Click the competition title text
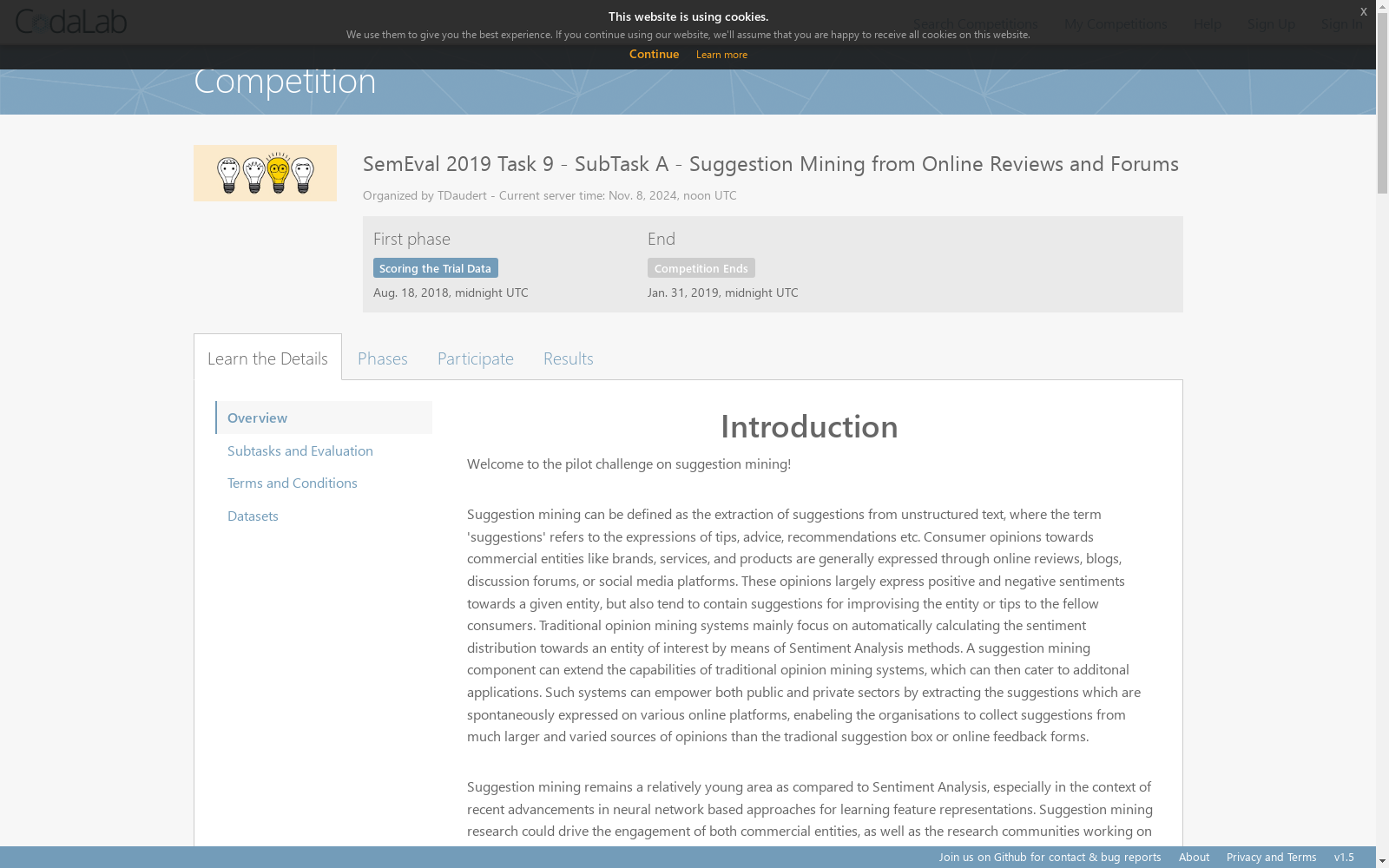This screenshot has height=868, width=1389. [x=770, y=164]
